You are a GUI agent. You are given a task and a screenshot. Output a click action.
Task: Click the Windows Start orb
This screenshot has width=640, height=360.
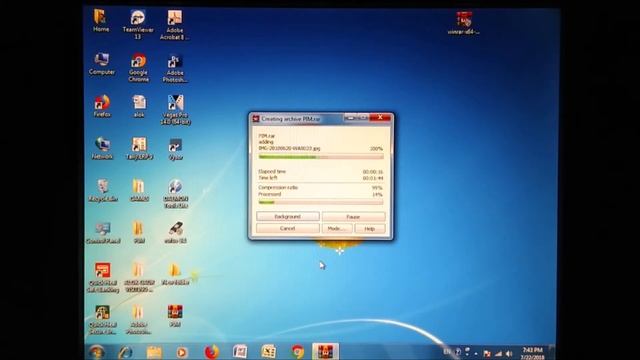(97, 352)
